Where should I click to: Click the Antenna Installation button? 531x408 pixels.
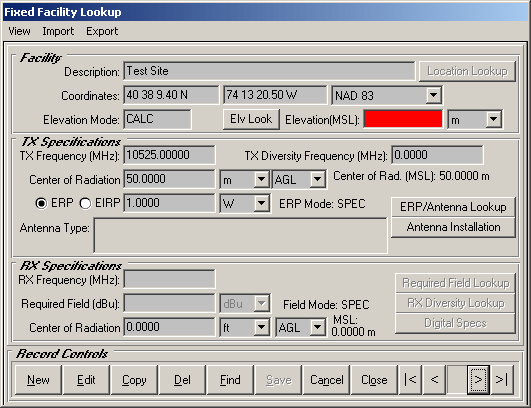[x=453, y=227]
